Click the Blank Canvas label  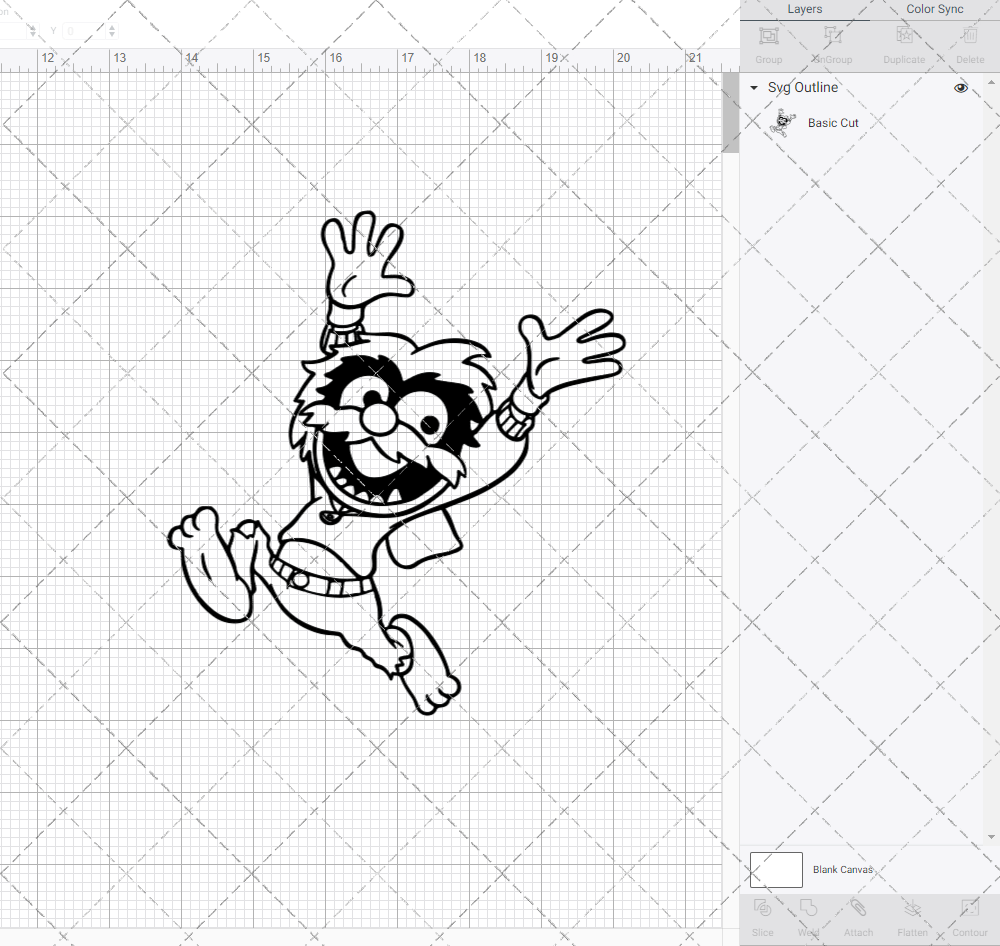point(843,869)
